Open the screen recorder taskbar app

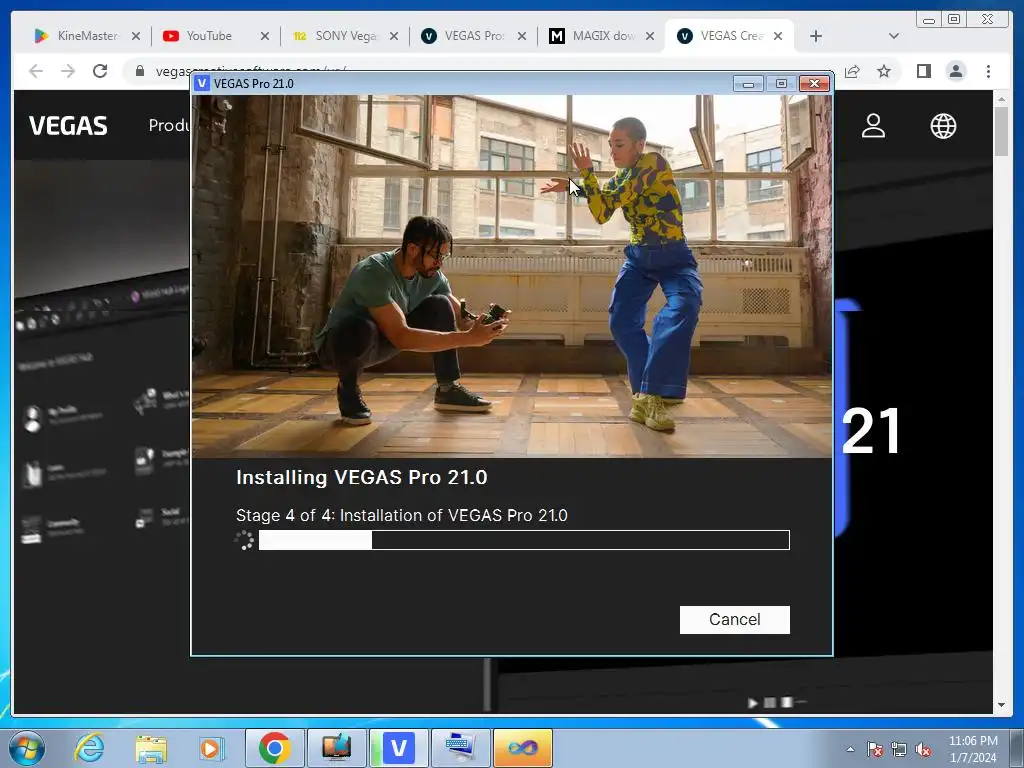(336, 748)
